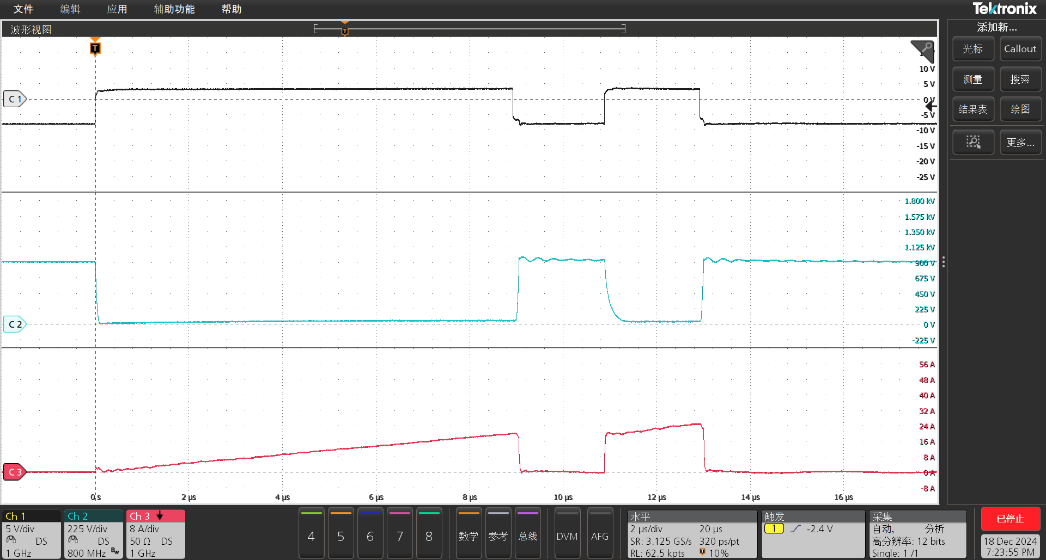Image resolution: width=1046 pixels, height=560 pixels.
Task: Click the record-length position bar at top
Action: click(469, 29)
